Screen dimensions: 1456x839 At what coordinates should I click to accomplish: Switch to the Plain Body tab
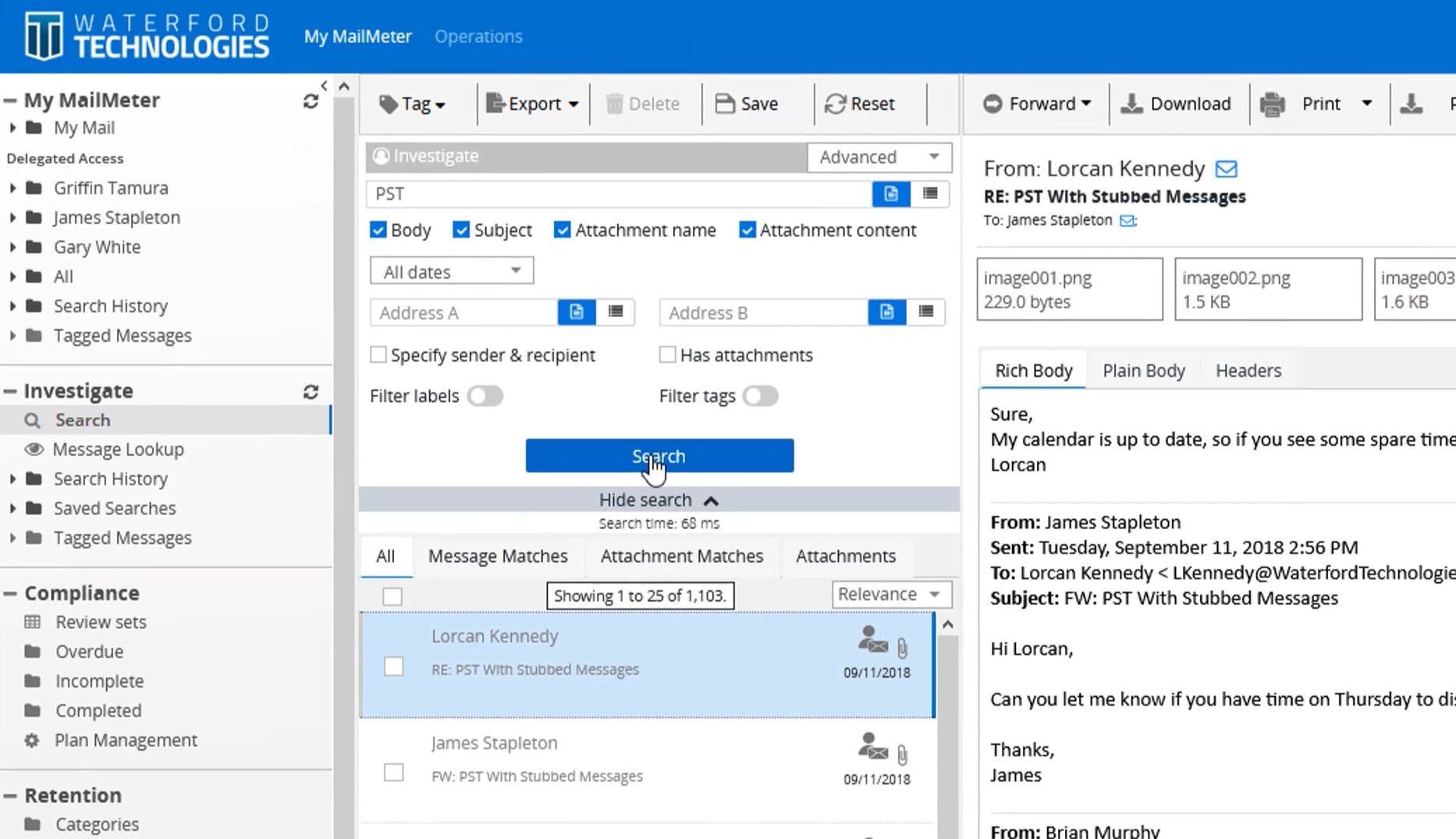1144,371
